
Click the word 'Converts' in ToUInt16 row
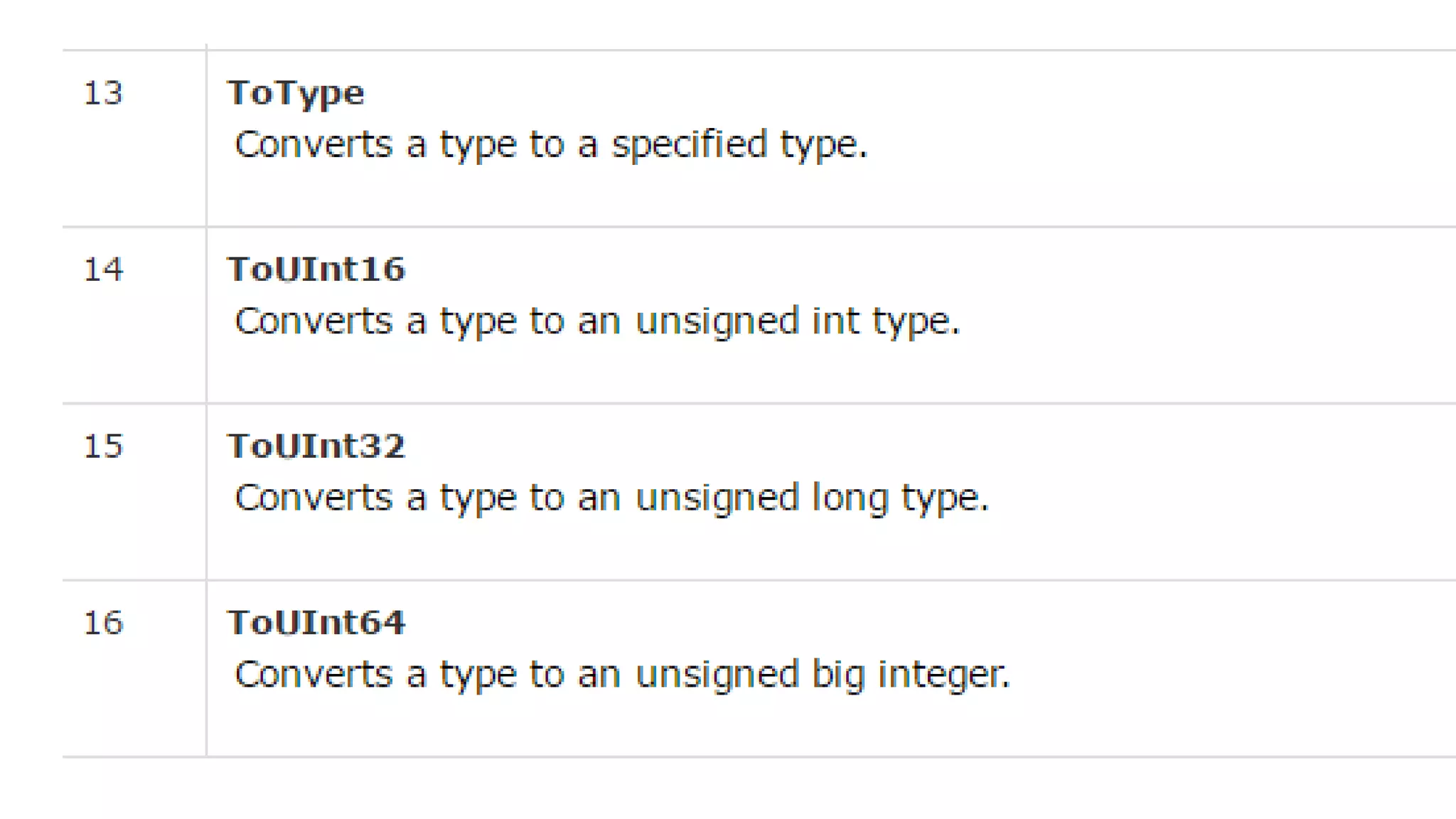[x=314, y=322]
